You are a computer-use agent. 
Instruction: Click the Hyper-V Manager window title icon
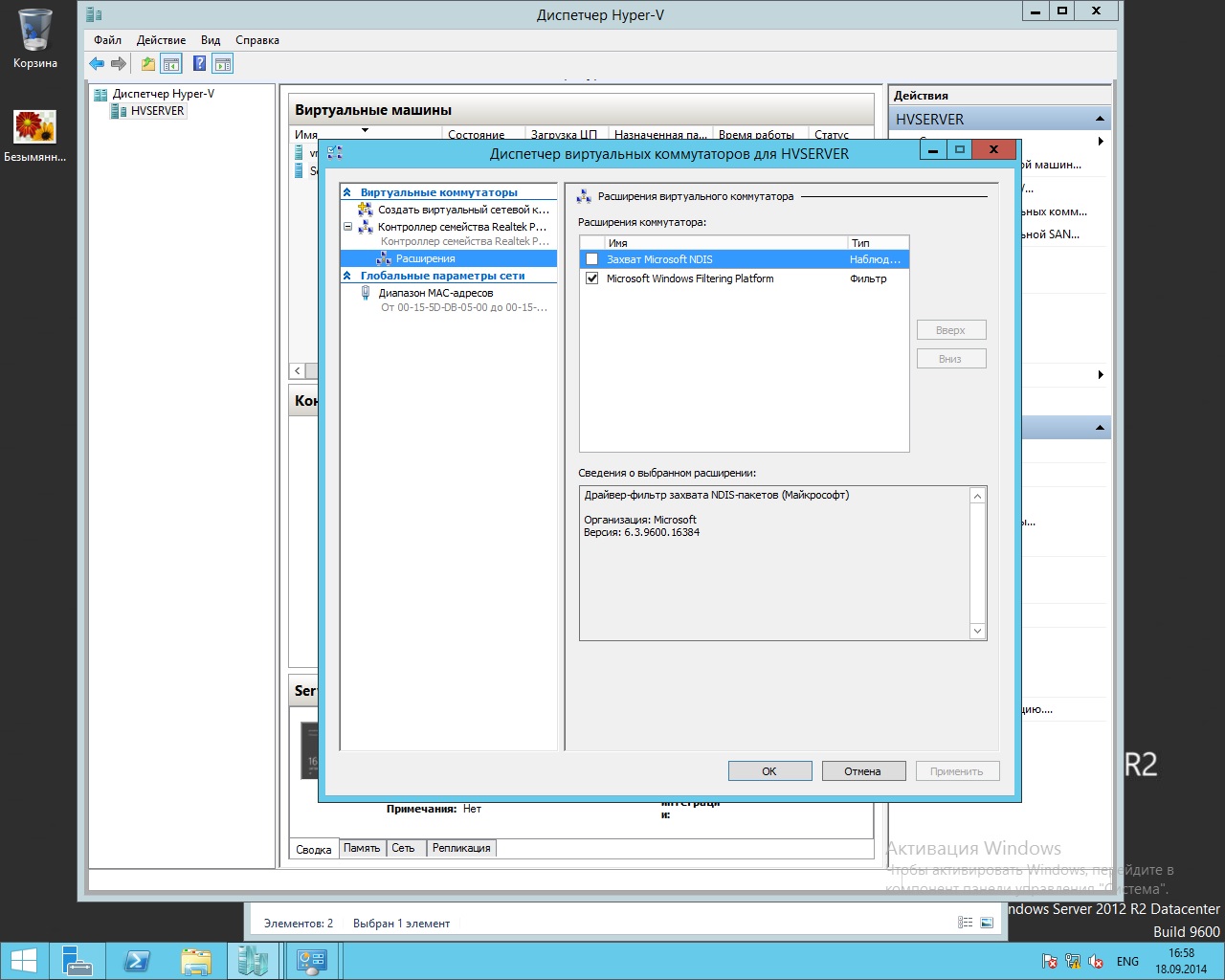click(94, 14)
